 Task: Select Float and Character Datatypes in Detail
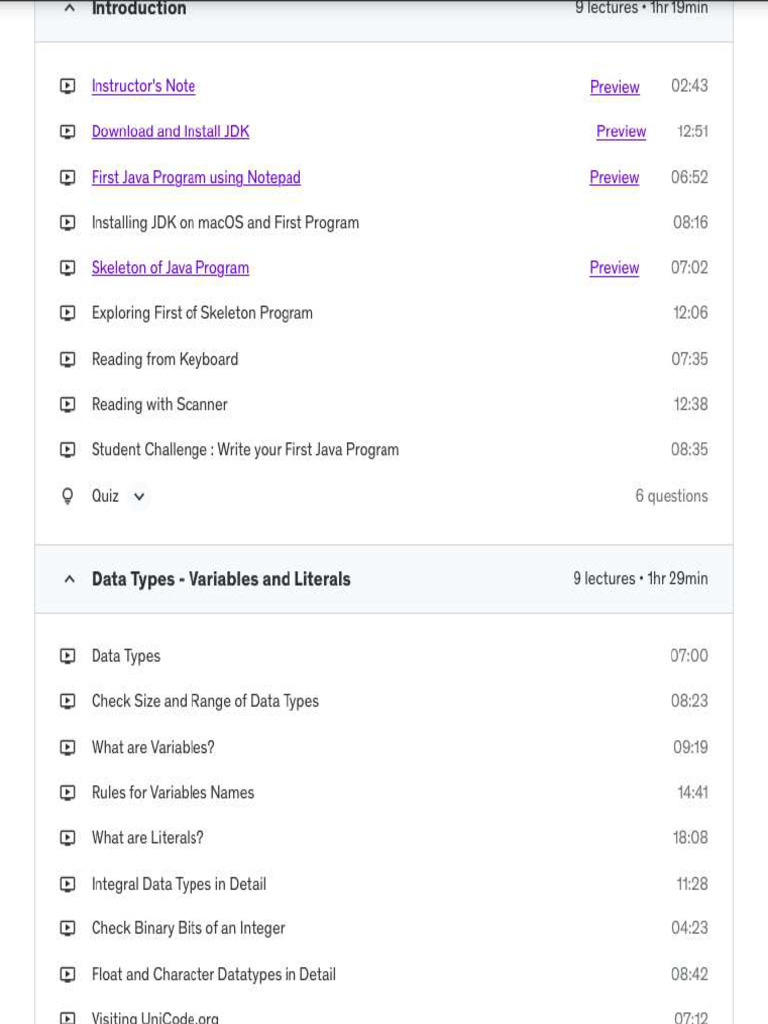click(x=213, y=974)
